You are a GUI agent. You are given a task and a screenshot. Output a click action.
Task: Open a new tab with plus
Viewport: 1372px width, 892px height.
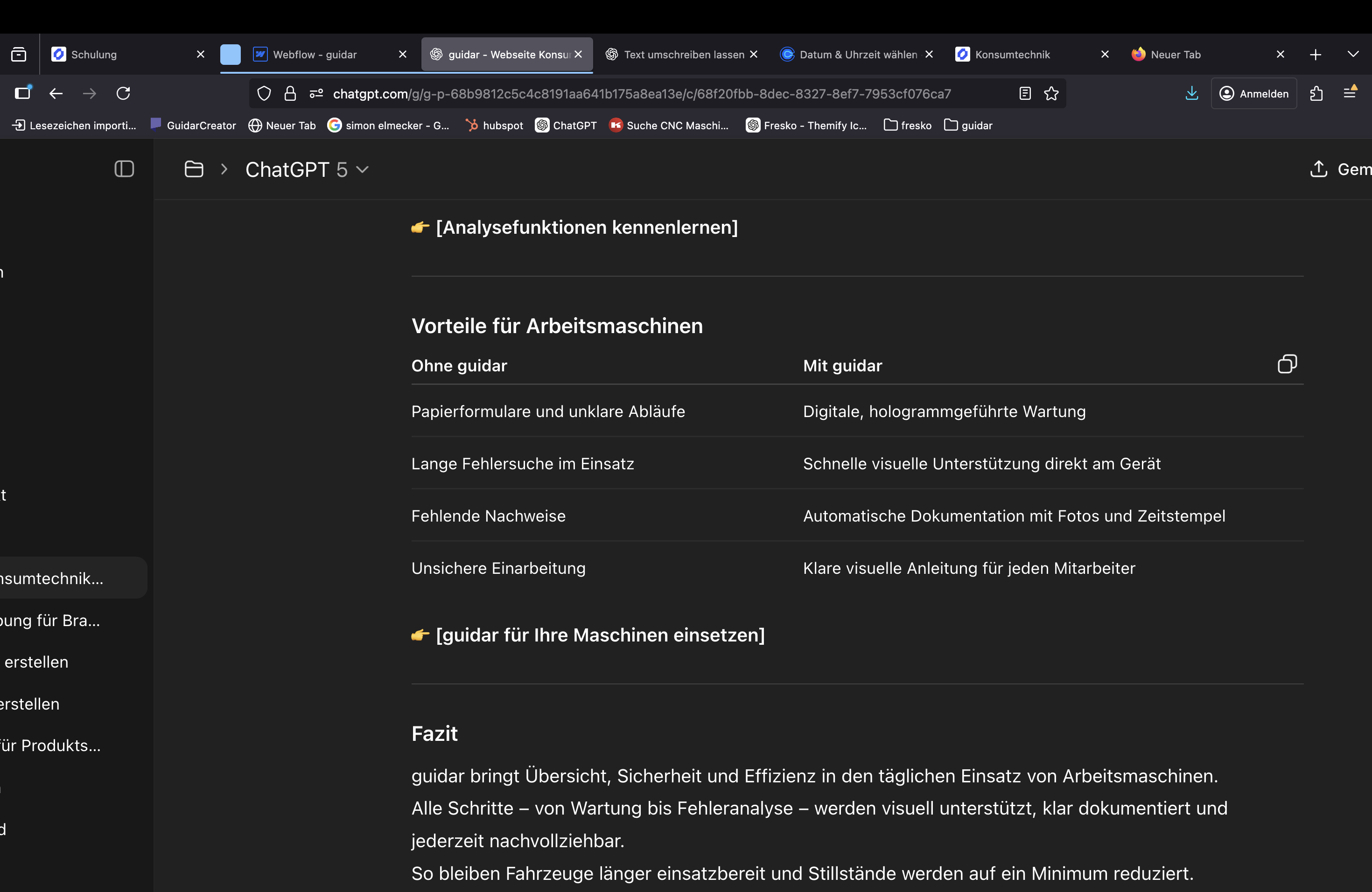pyautogui.click(x=1315, y=54)
